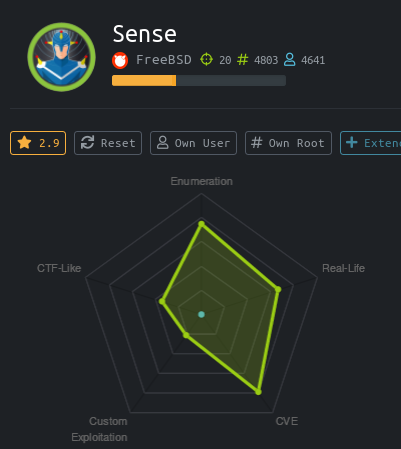
Task: Select the CTF-Like data point on radar
Action: click(x=162, y=301)
